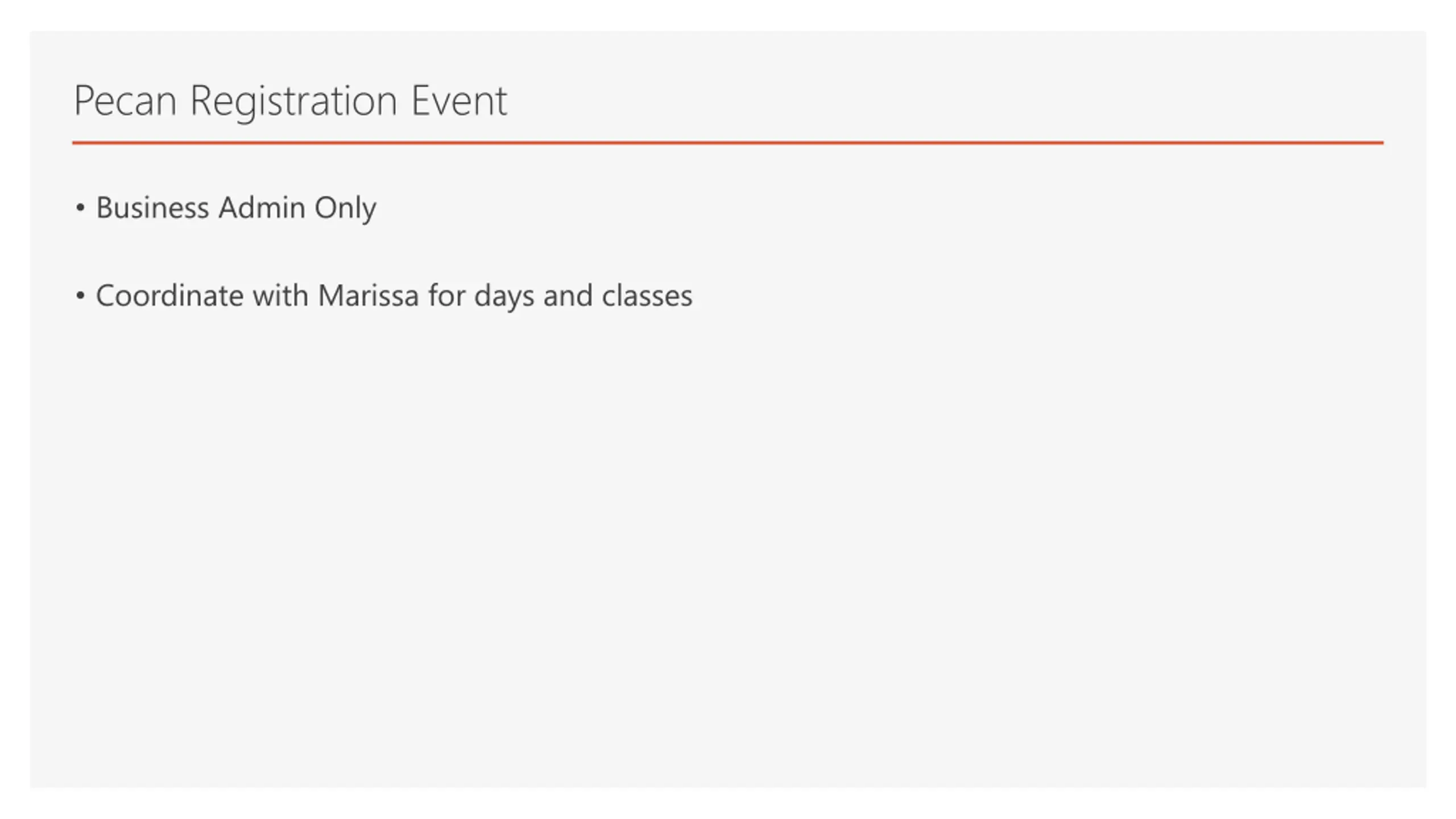
Task: Click the white margin outside the slide
Action: point(728,803)
